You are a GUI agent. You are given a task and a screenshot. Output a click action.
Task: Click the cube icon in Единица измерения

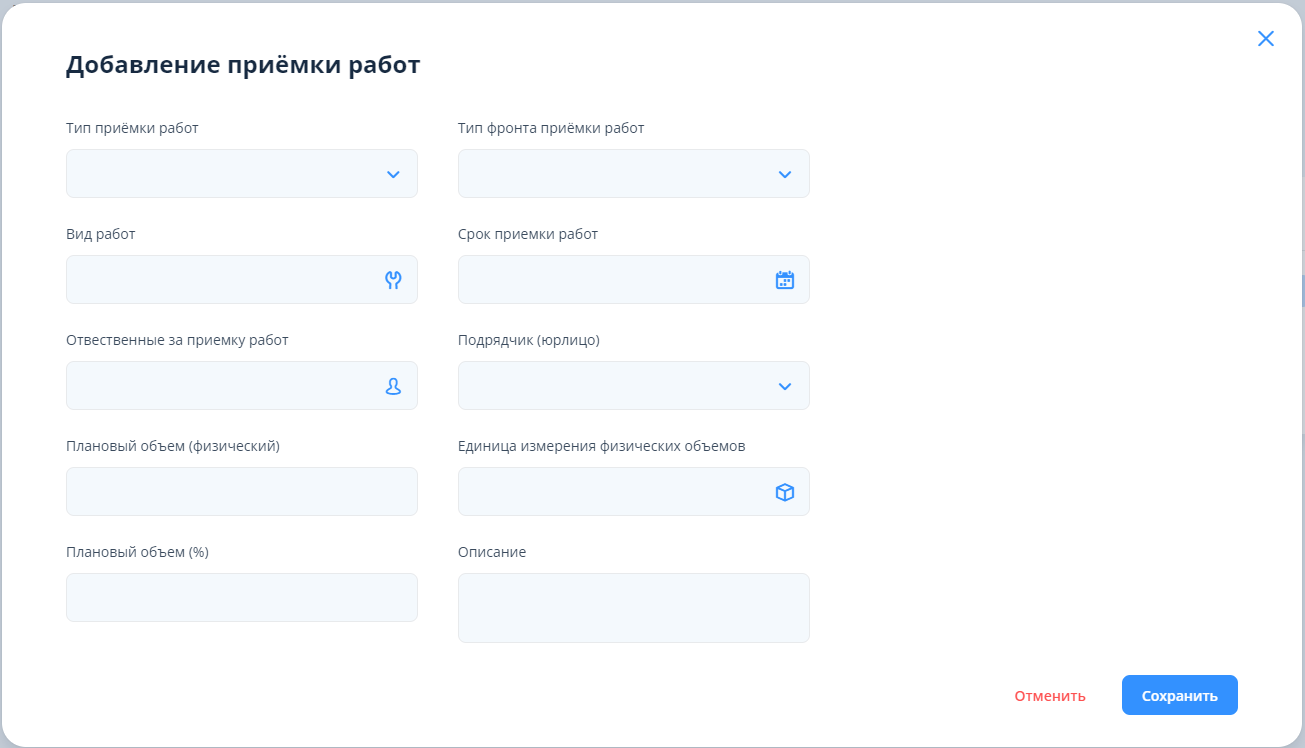coord(785,492)
